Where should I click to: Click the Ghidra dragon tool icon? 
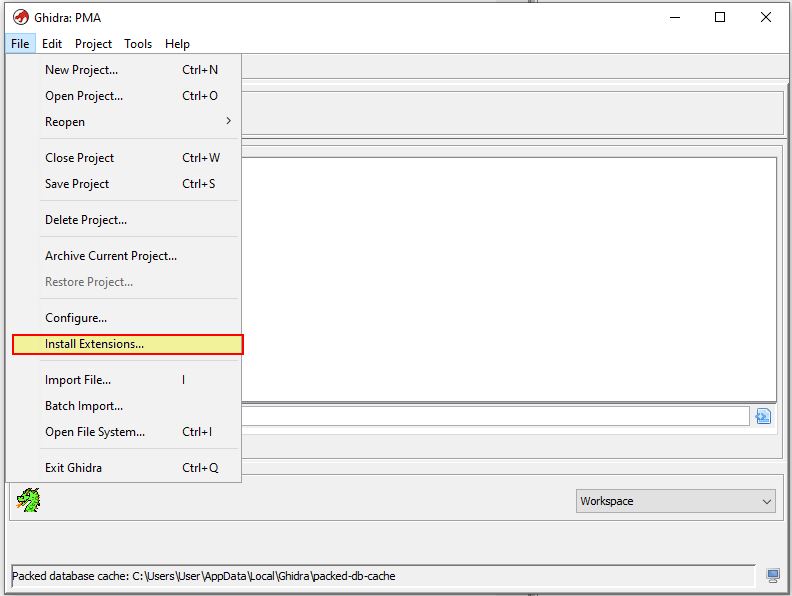click(x=28, y=501)
